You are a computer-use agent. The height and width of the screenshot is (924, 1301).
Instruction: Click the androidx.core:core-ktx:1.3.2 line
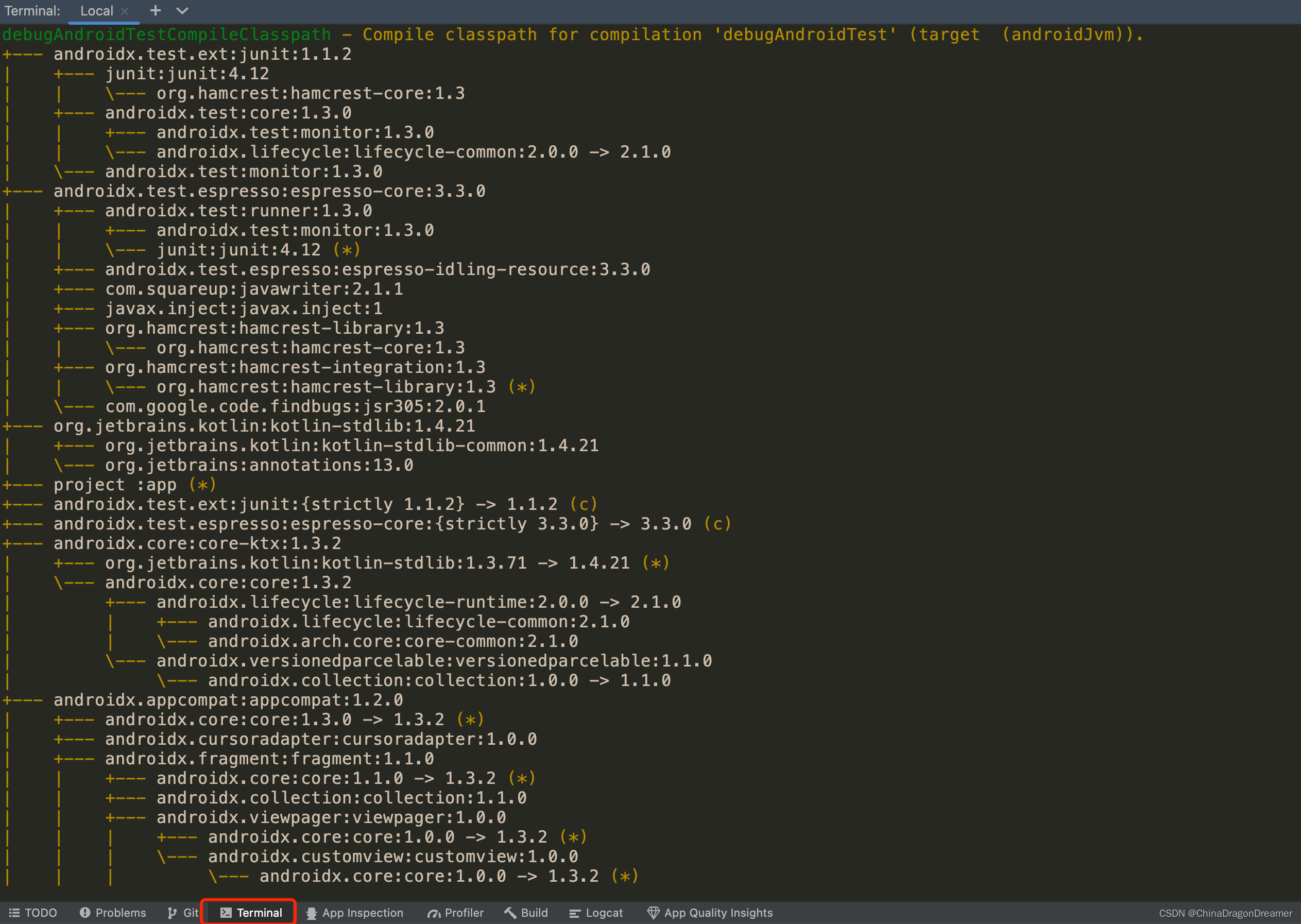point(197,543)
